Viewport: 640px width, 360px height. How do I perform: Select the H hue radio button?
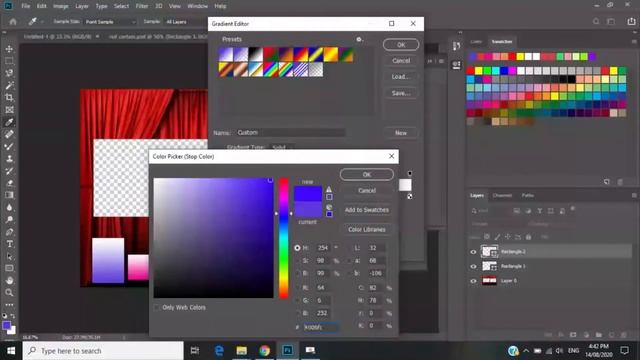(x=297, y=248)
